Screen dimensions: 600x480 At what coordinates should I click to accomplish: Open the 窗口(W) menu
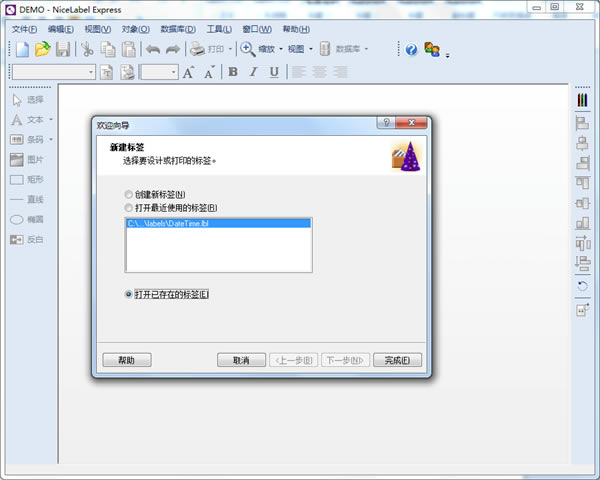257,29
